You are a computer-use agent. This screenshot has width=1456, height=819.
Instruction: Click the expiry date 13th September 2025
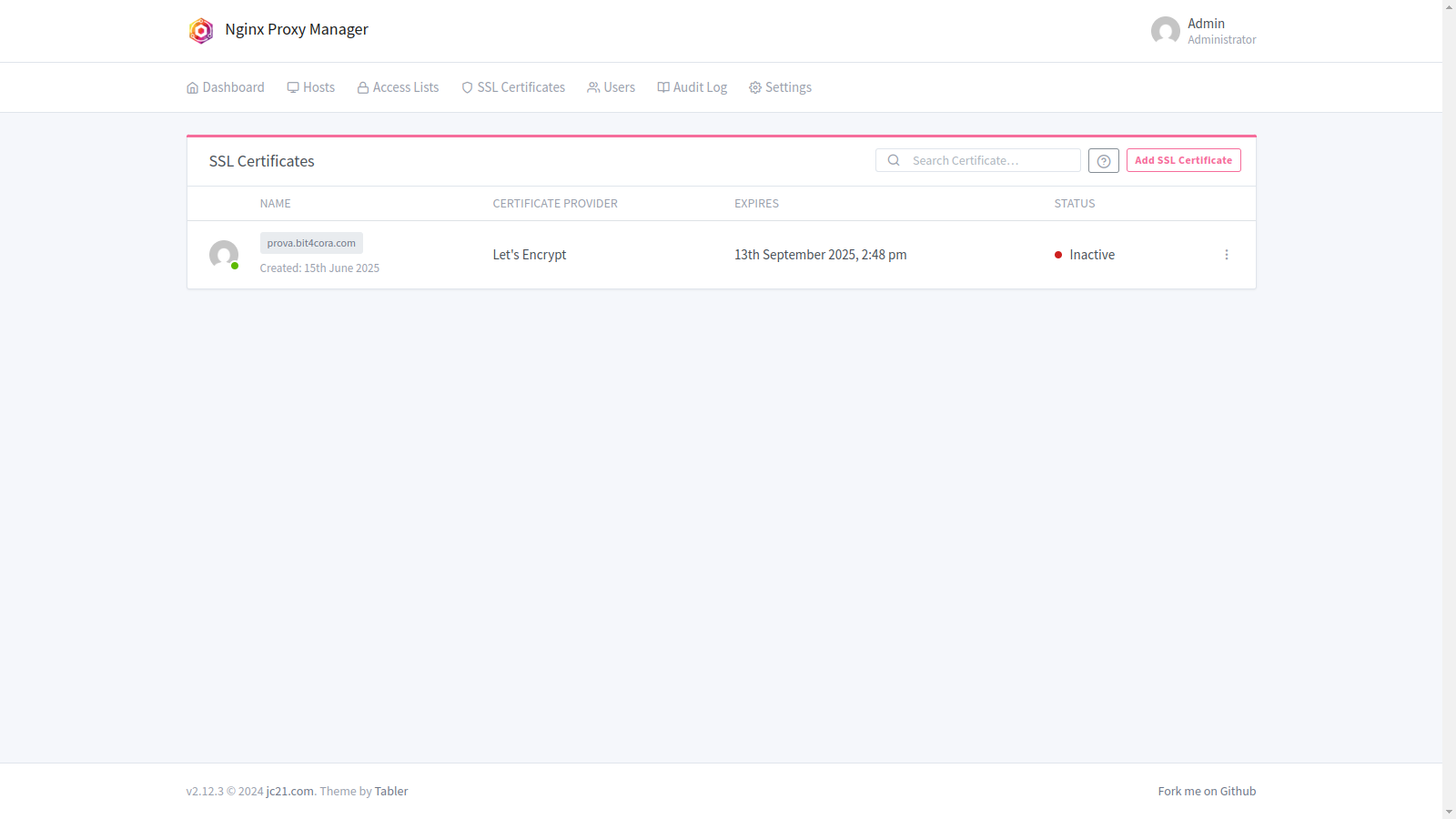coord(821,255)
